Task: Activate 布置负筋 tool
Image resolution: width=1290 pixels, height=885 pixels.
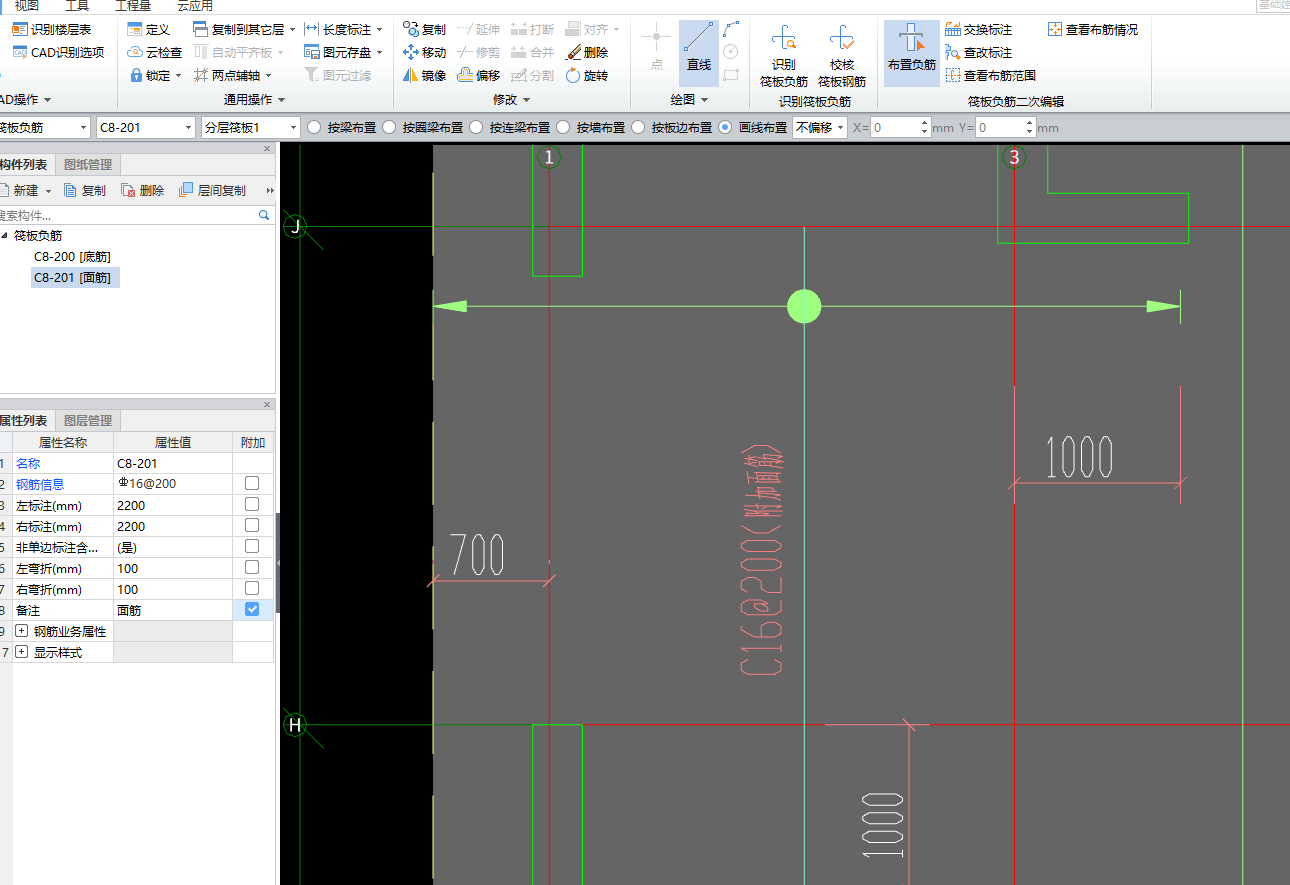Action: coord(912,52)
